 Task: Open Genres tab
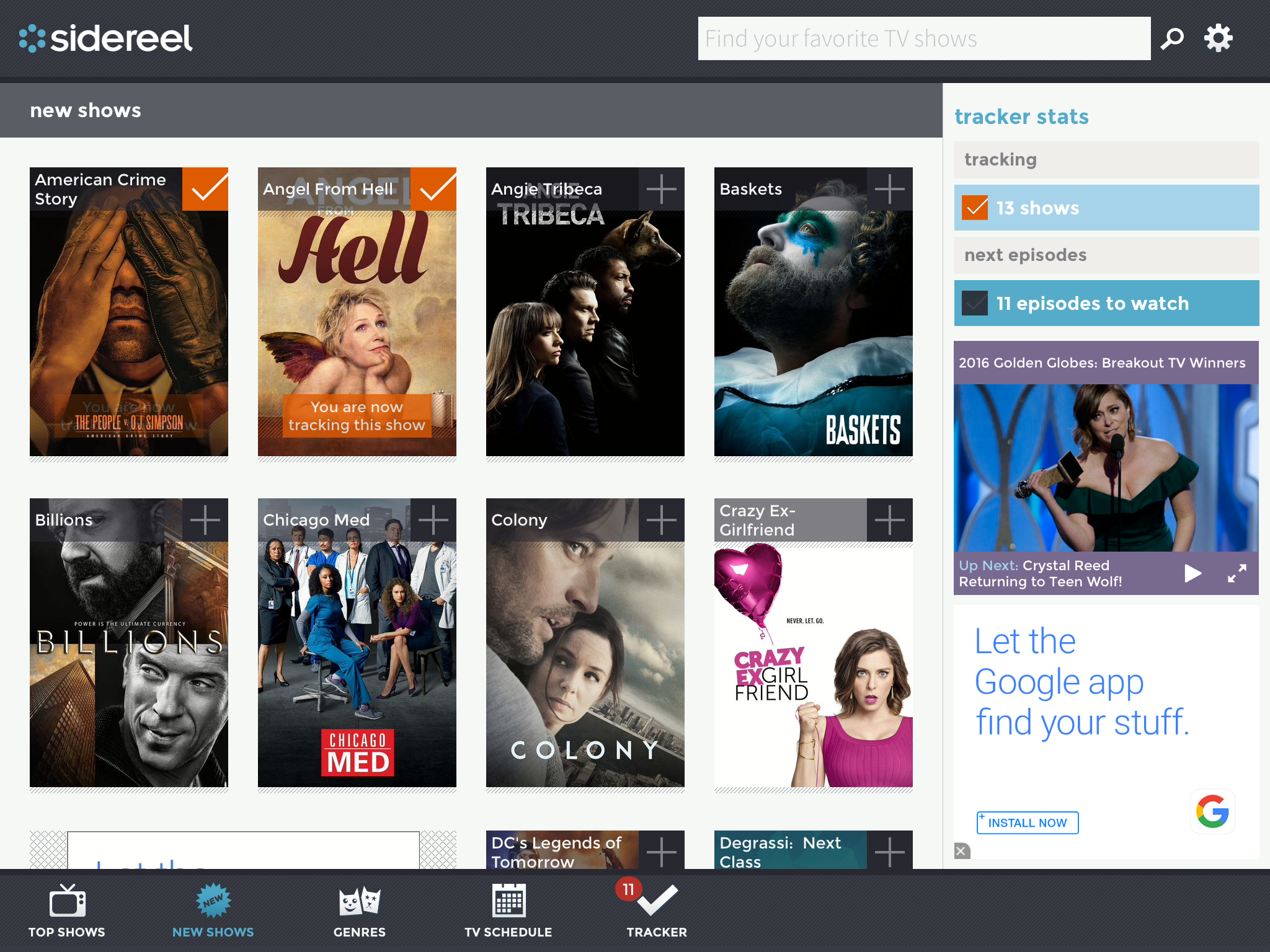(x=360, y=911)
